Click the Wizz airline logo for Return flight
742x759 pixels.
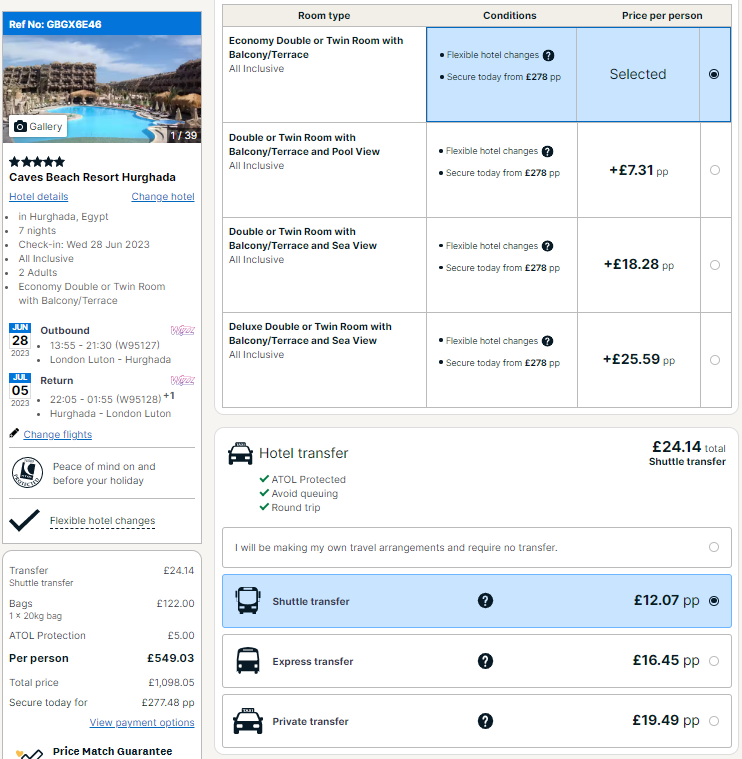[182, 380]
